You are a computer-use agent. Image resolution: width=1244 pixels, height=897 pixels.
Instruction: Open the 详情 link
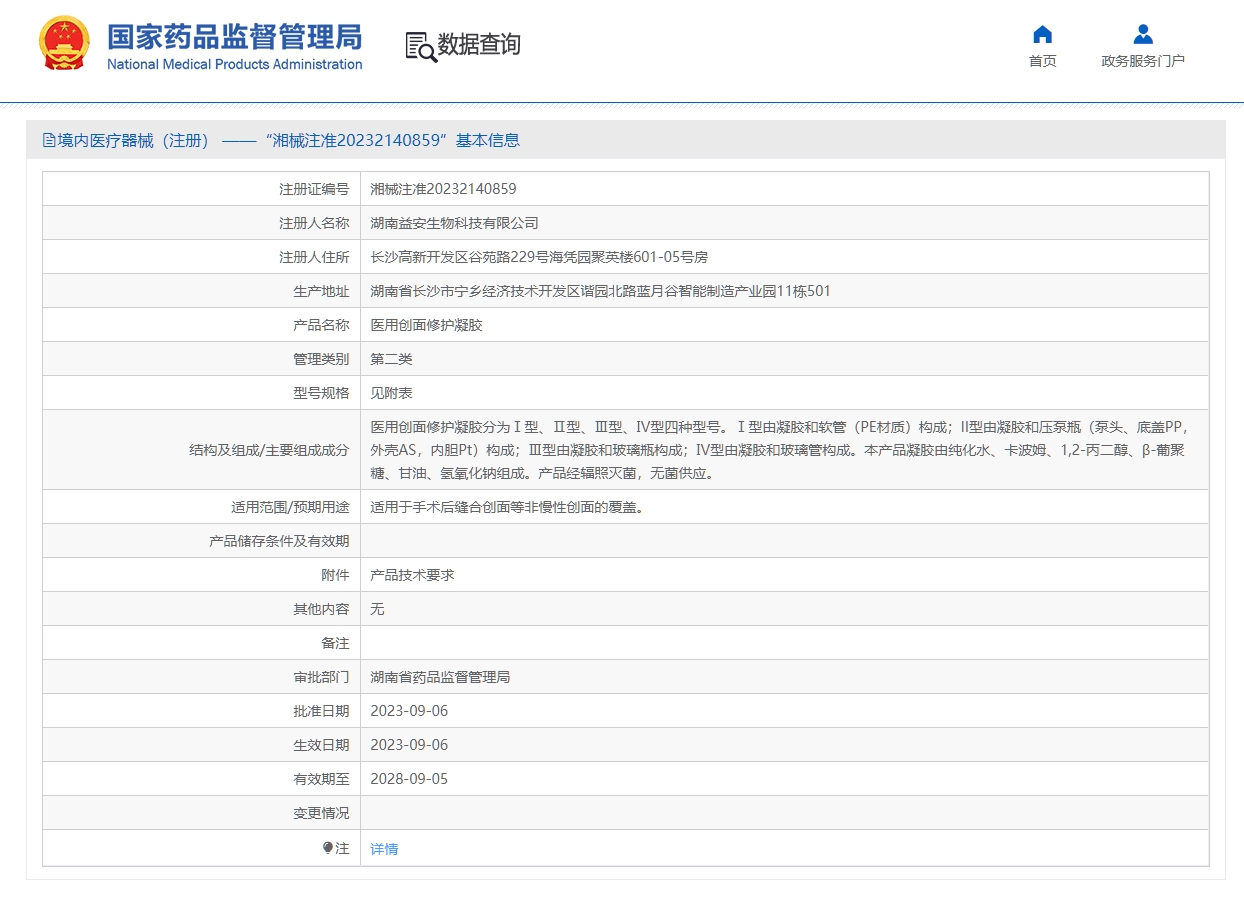click(x=384, y=849)
